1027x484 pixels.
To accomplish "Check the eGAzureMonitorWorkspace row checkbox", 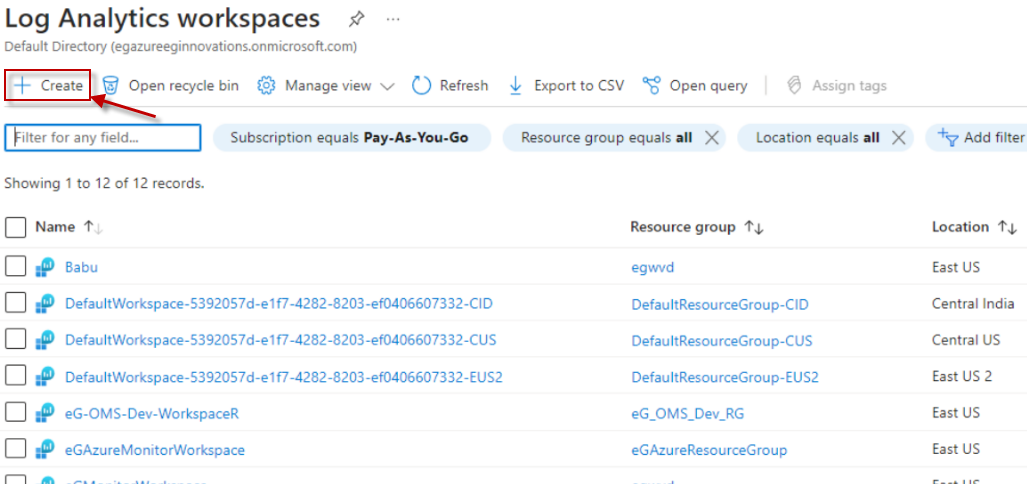I will (16, 450).
